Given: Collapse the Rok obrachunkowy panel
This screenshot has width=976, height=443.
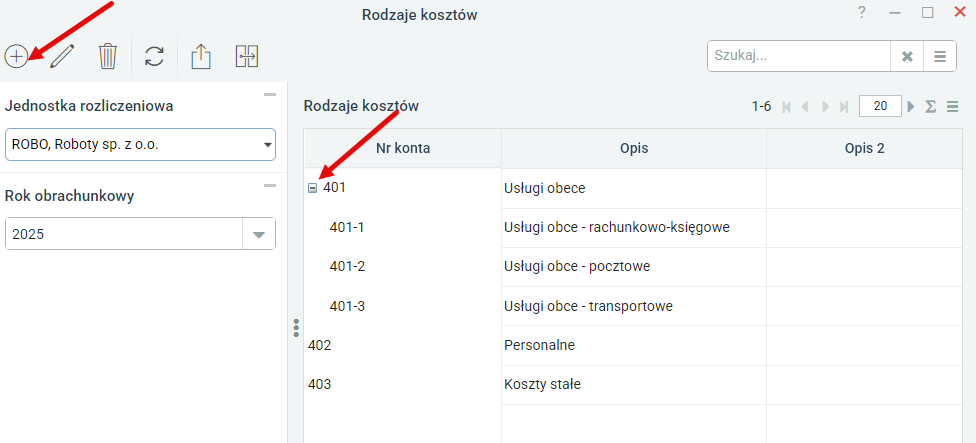Looking at the screenshot, I should coord(270,185).
